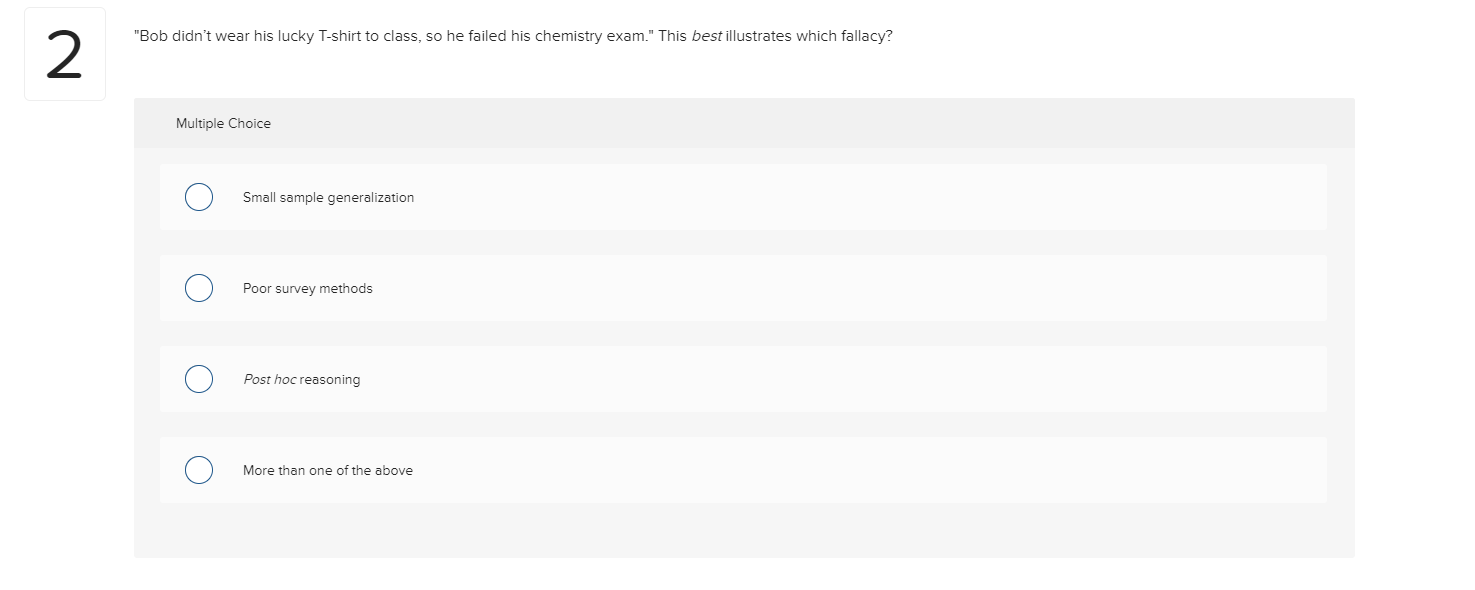Click the "Poor survey methods" answer text
Screen dimensions: 1475x590
(x=307, y=289)
